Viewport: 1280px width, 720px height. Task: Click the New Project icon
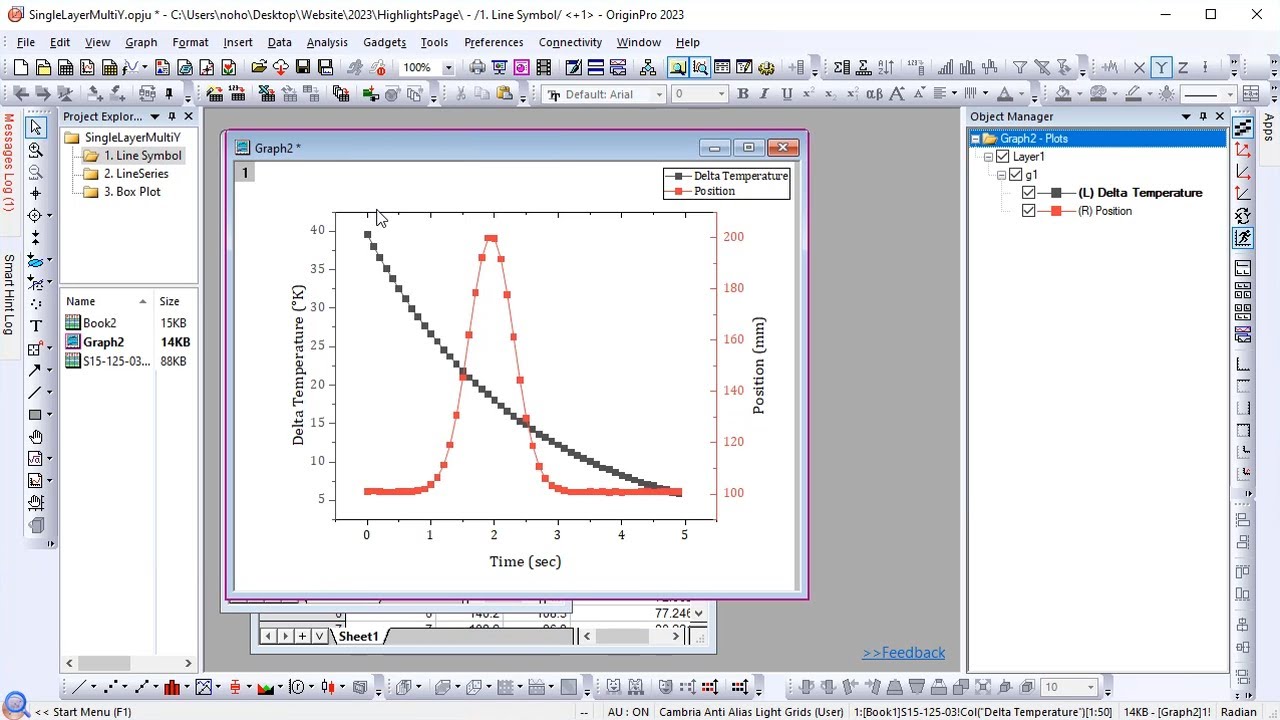pyautogui.click(x=21, y=68)
